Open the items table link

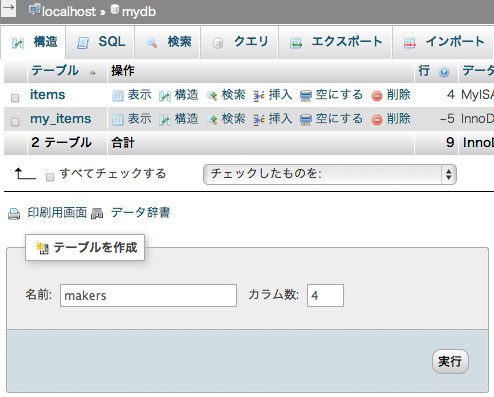point(47,95)
